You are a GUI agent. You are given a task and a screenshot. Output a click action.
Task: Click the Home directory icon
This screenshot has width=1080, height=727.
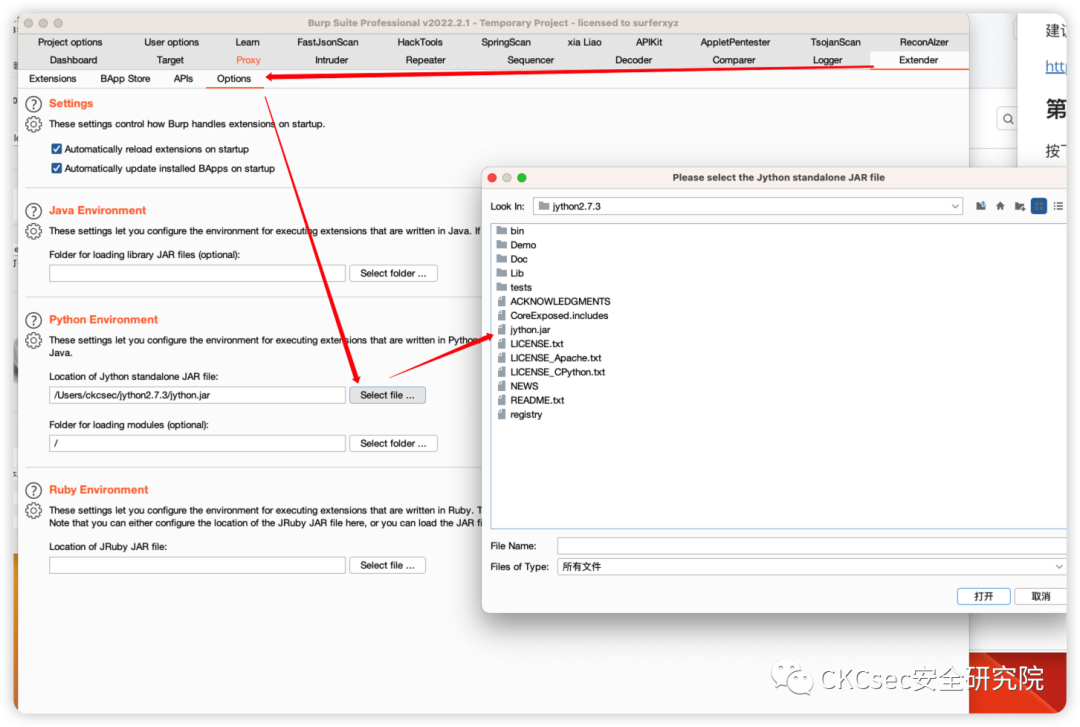tap(1000, 206)
